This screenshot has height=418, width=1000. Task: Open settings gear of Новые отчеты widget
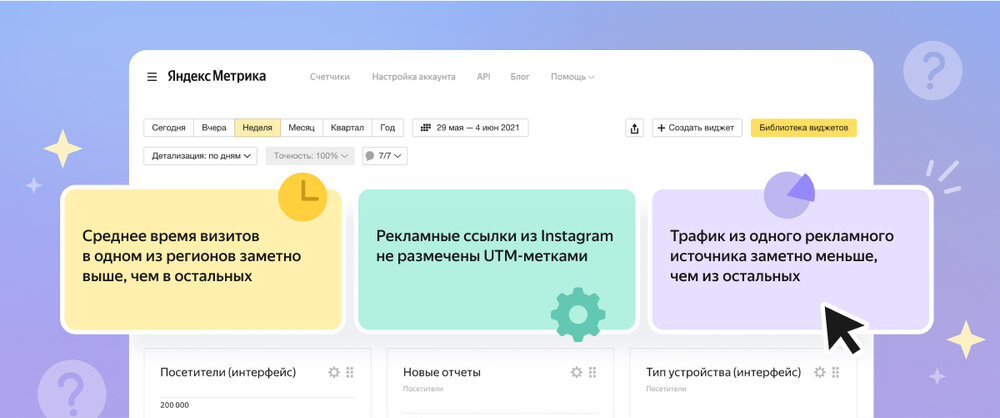click(x=576, y=372)
